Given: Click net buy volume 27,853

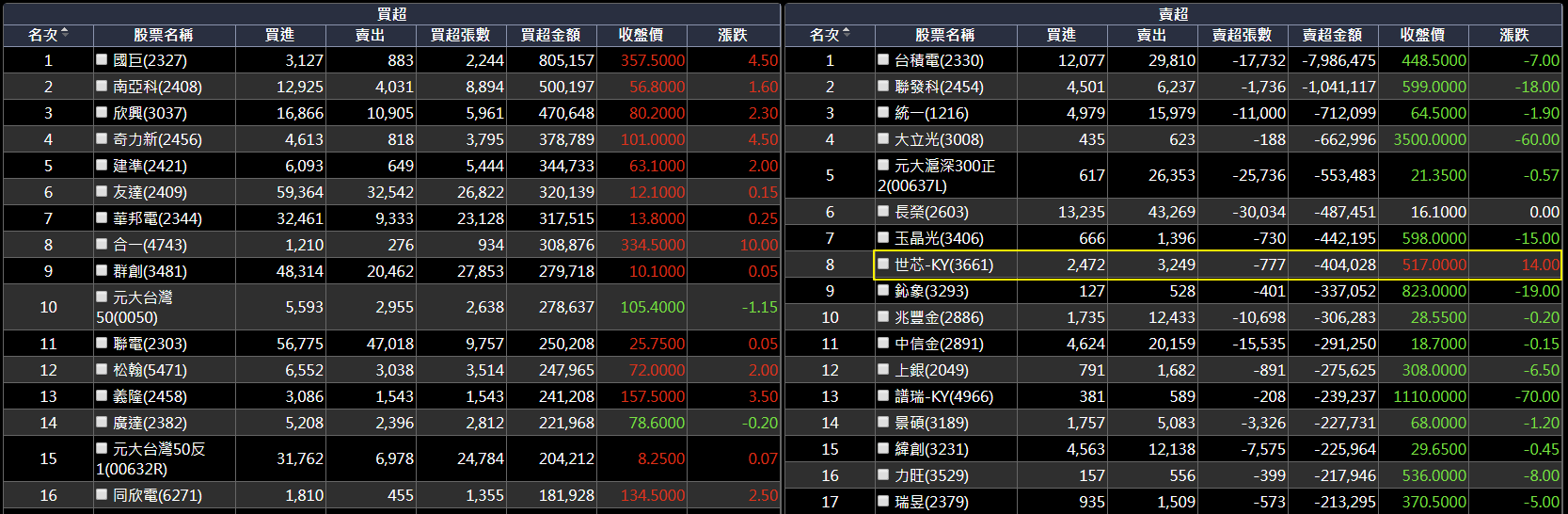Looking at the screenshot, I should pos(481,271).
